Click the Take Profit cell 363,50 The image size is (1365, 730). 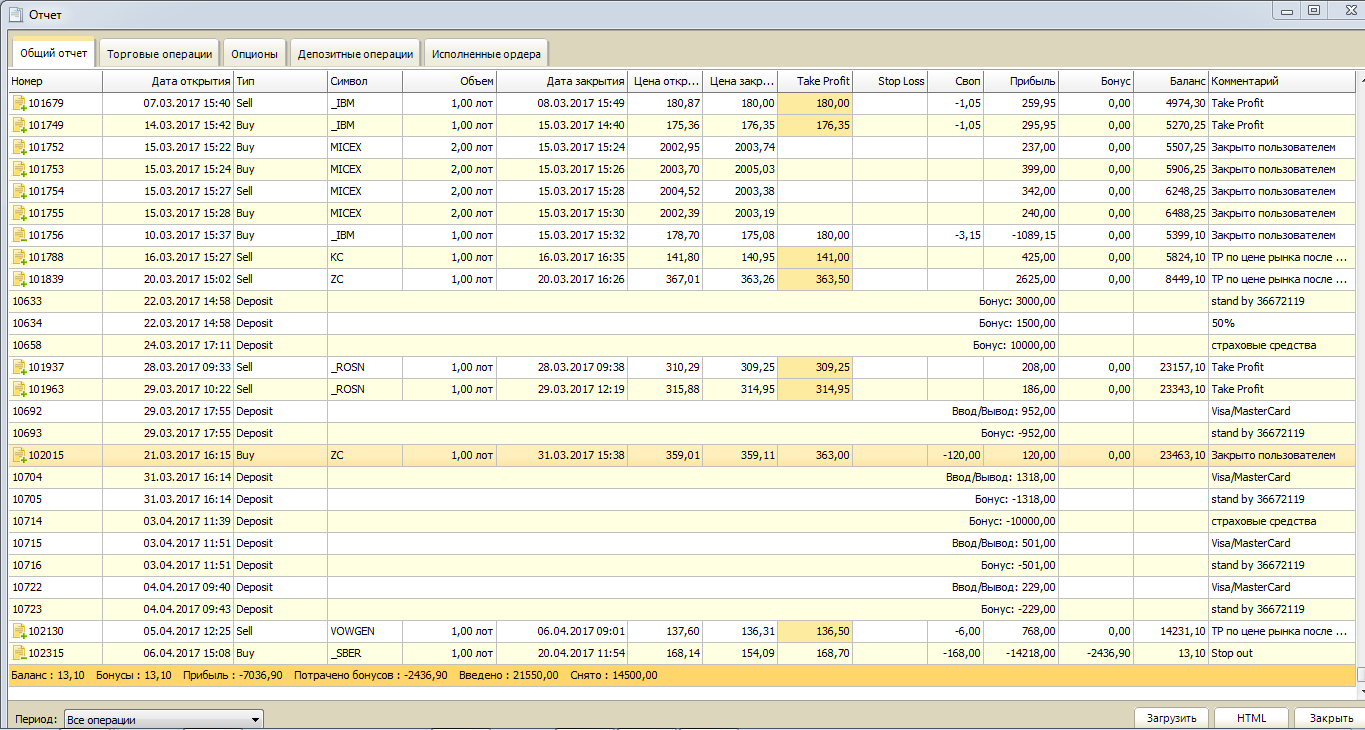[x=815, y=279]
